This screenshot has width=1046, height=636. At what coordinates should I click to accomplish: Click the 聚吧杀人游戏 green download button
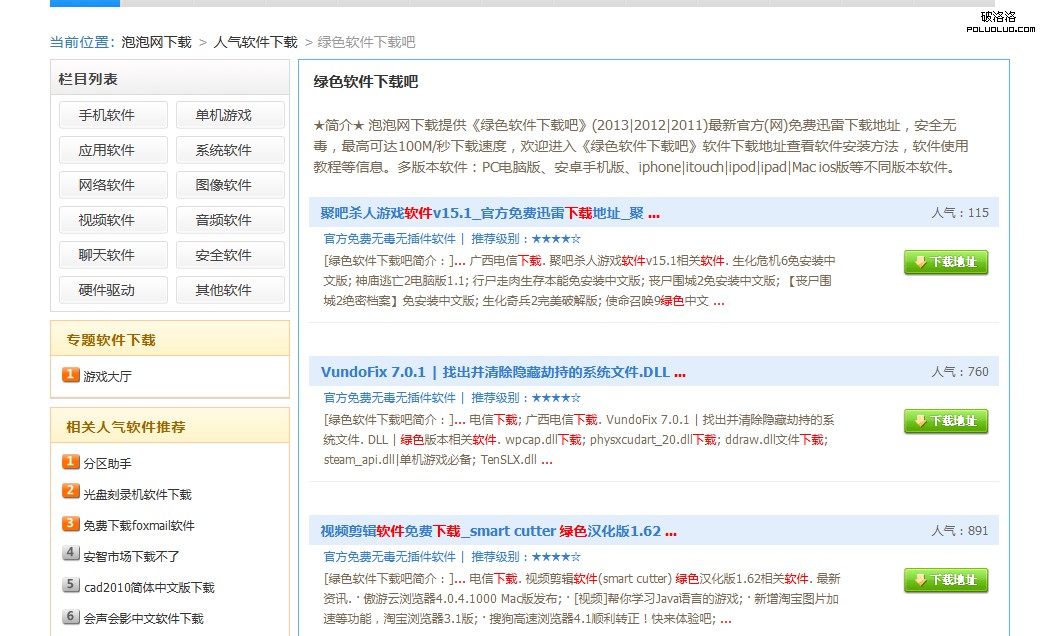(945, 262)
